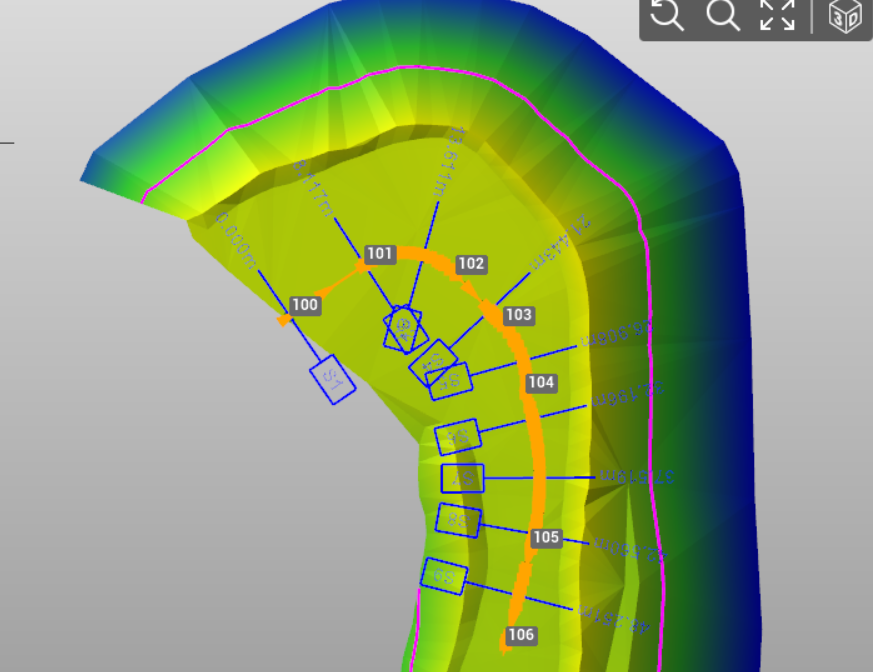Click the magnifier zoom tool
873x672 pixels.
tap(722, 15)
